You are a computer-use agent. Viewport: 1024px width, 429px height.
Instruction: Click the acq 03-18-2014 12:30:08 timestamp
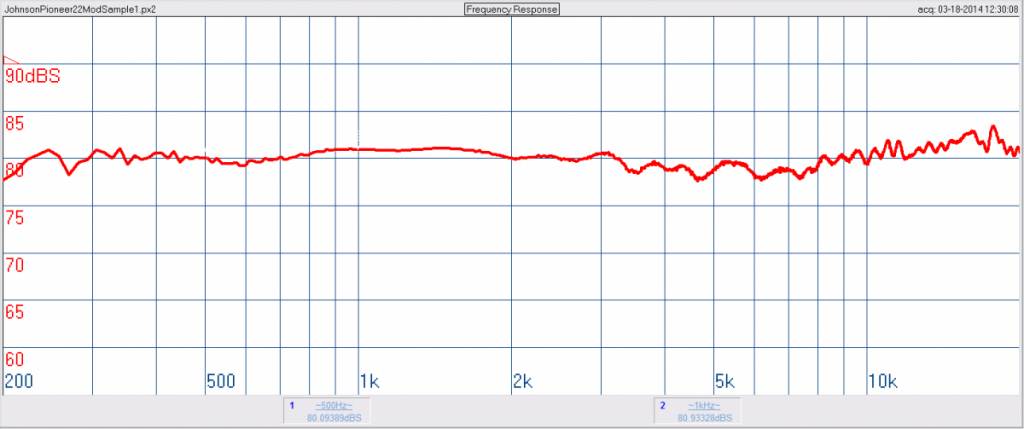(x=968, y=10)
